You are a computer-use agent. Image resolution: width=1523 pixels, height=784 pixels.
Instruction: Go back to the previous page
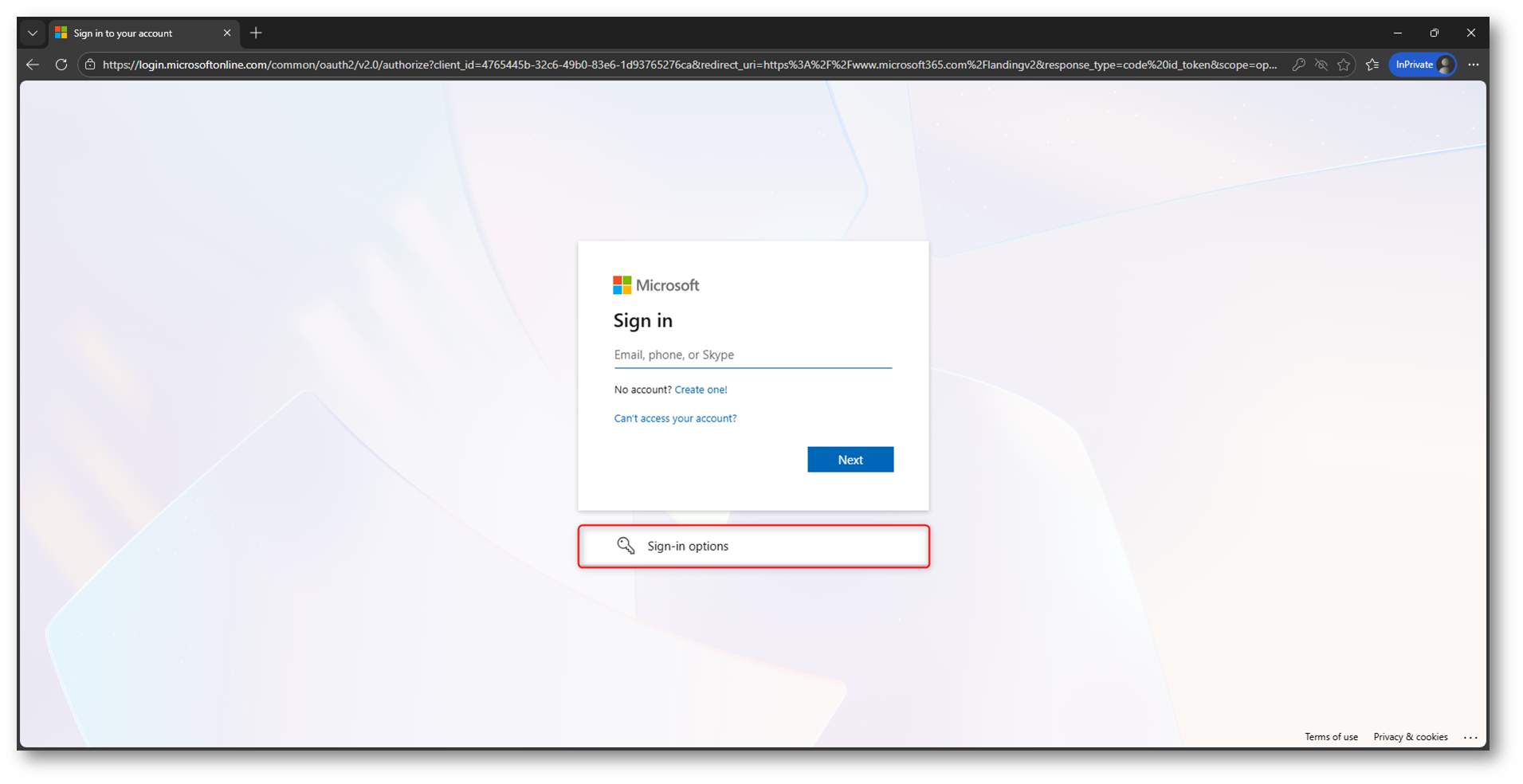(x=33, y=65)
